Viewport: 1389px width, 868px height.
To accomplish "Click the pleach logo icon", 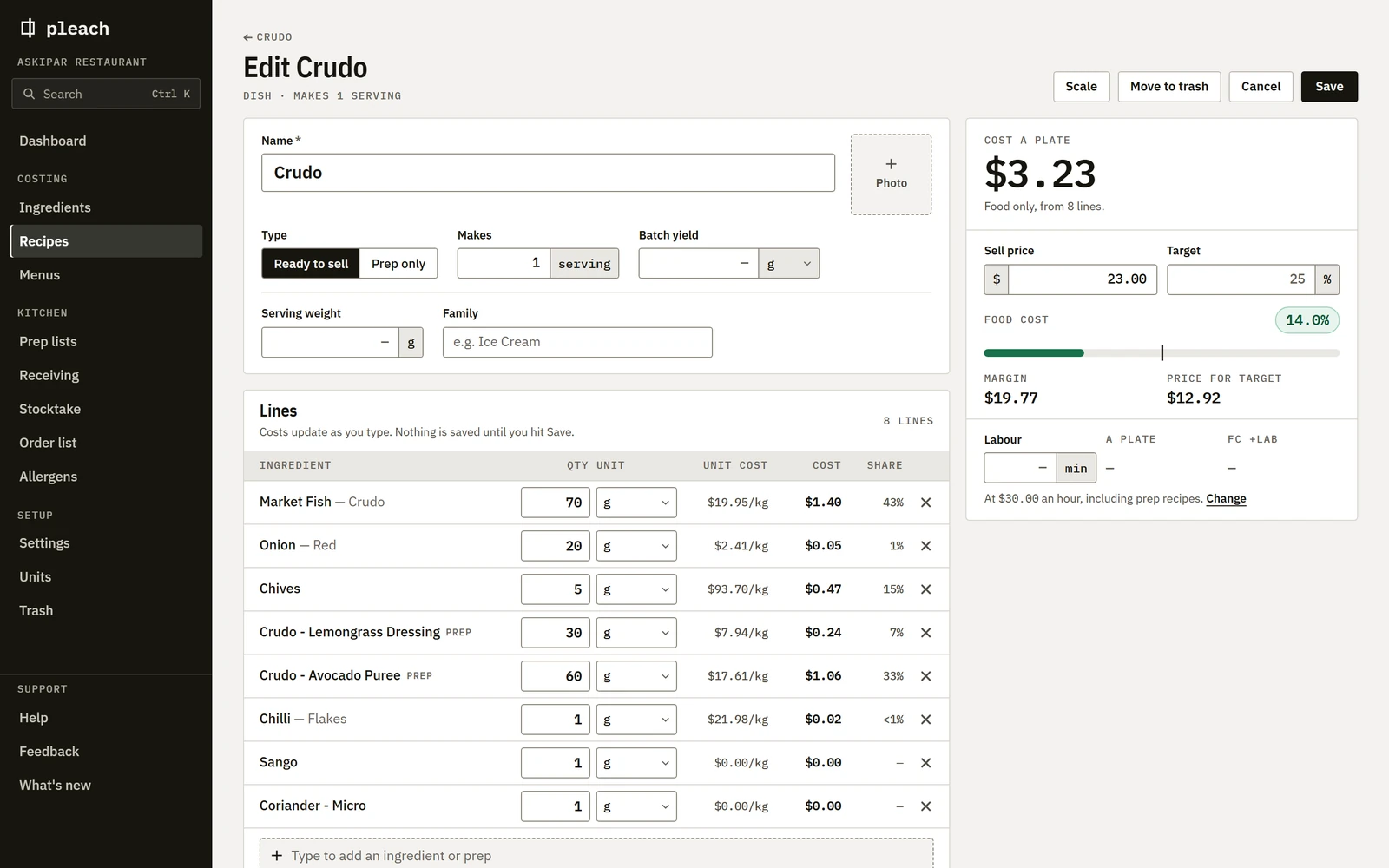I will click(28, 29).
